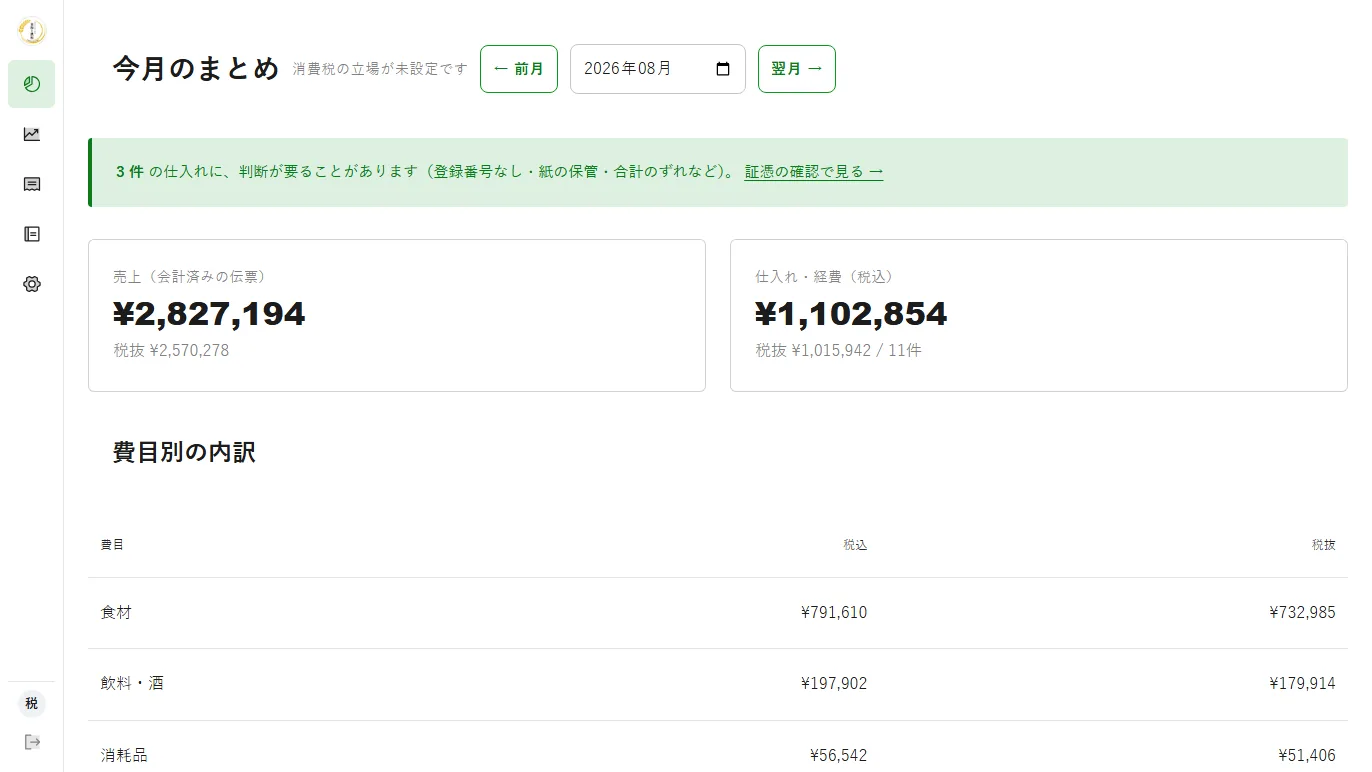Click the 税込 column header
Image resolution: width=1372 pixels, height=772 pixels.
point(855,545)
